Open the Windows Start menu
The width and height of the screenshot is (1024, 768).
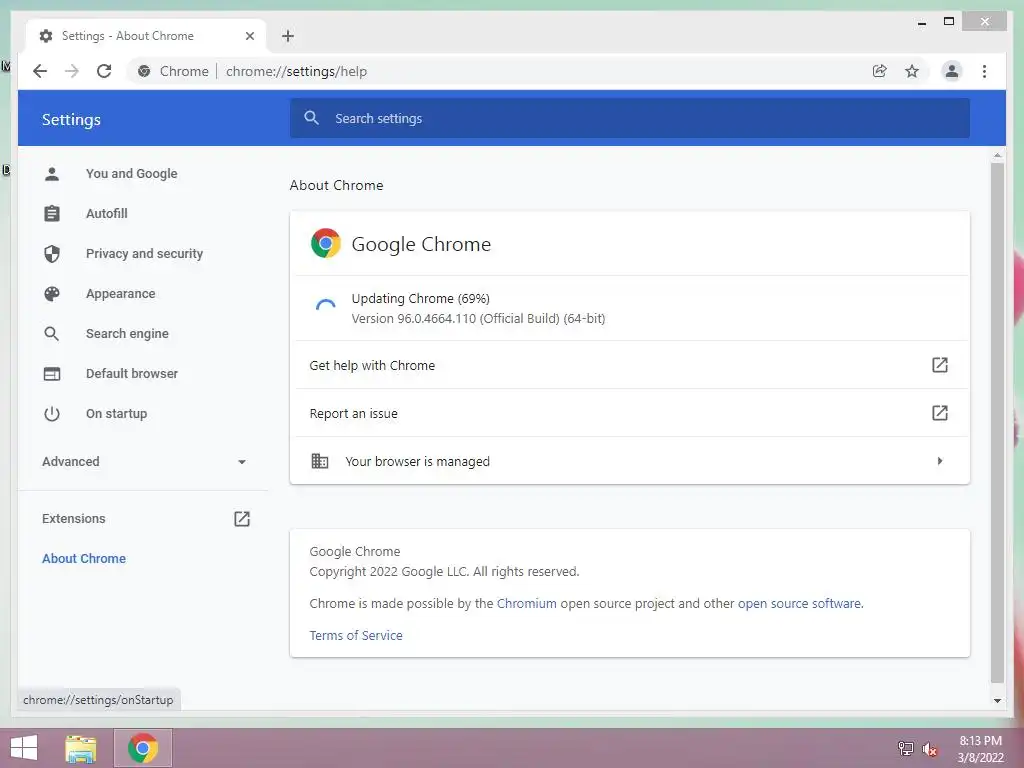tap(24, 748)
